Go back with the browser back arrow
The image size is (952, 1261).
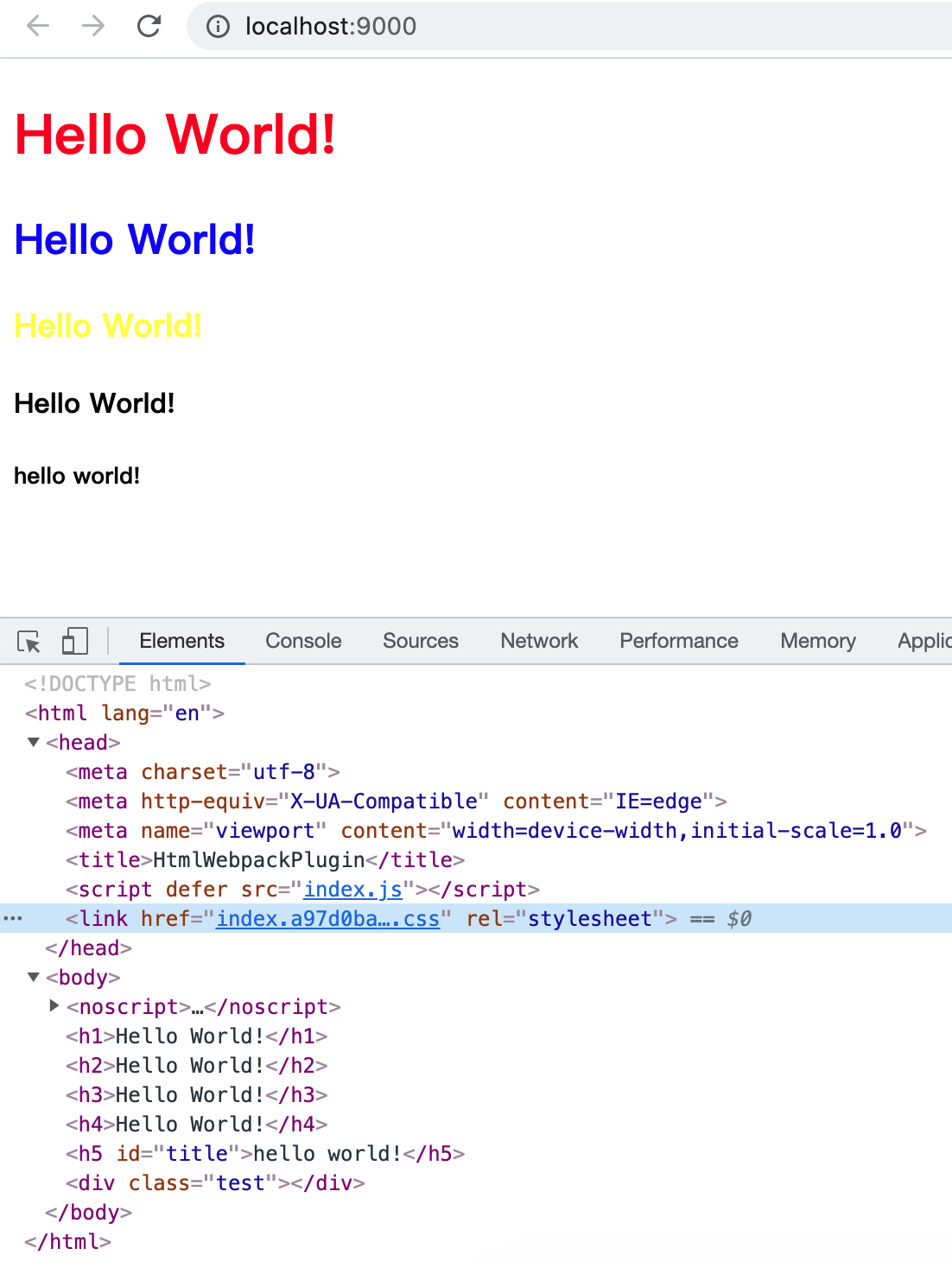38,26
